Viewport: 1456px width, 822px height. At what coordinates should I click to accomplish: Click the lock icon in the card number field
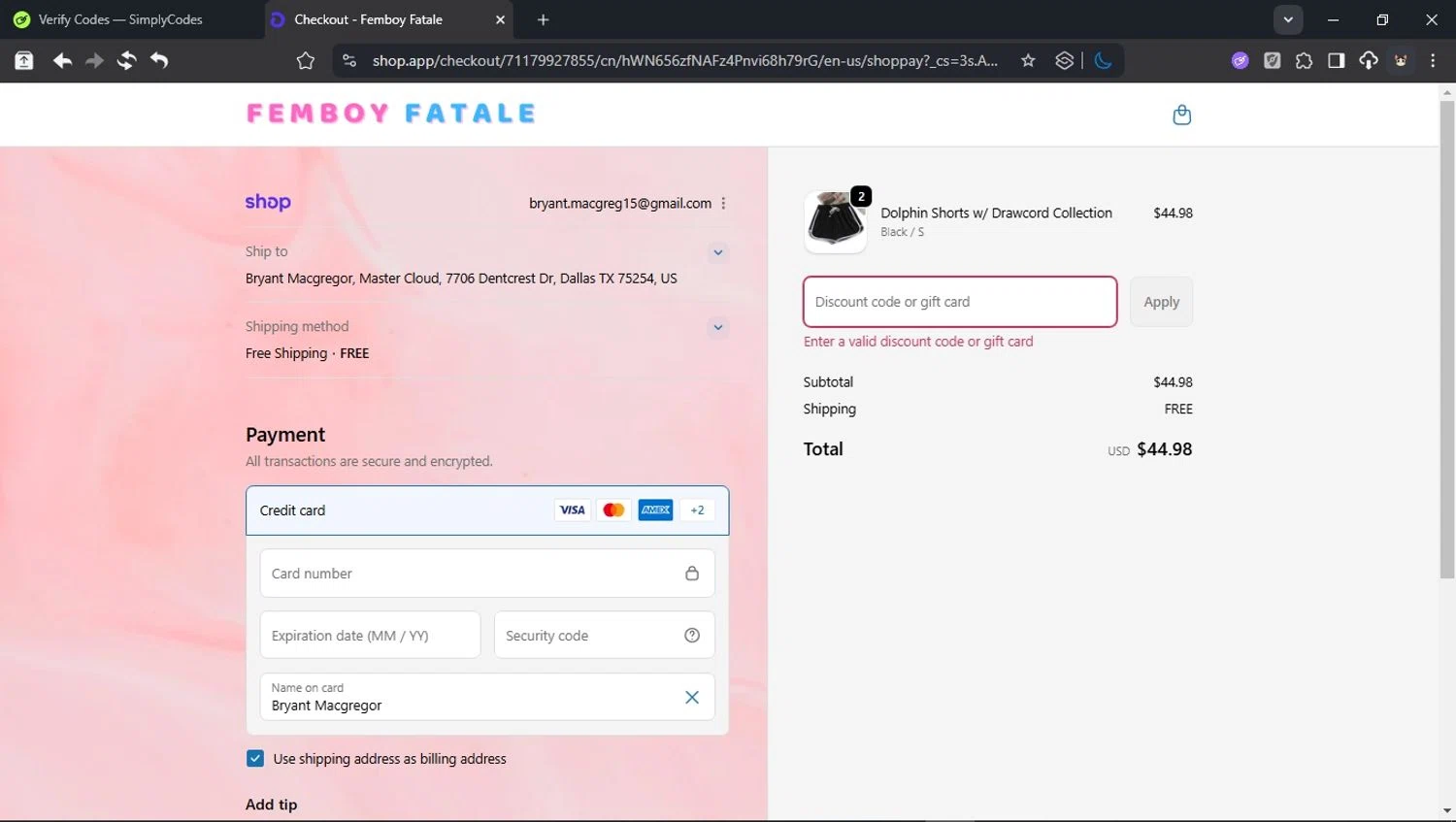click(692, 574)
